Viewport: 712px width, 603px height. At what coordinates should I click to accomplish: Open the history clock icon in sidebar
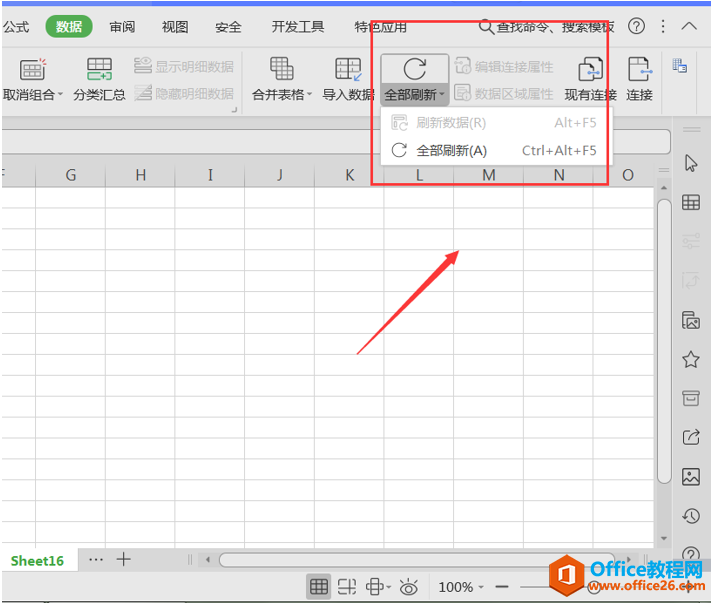(x=691, y=516)
